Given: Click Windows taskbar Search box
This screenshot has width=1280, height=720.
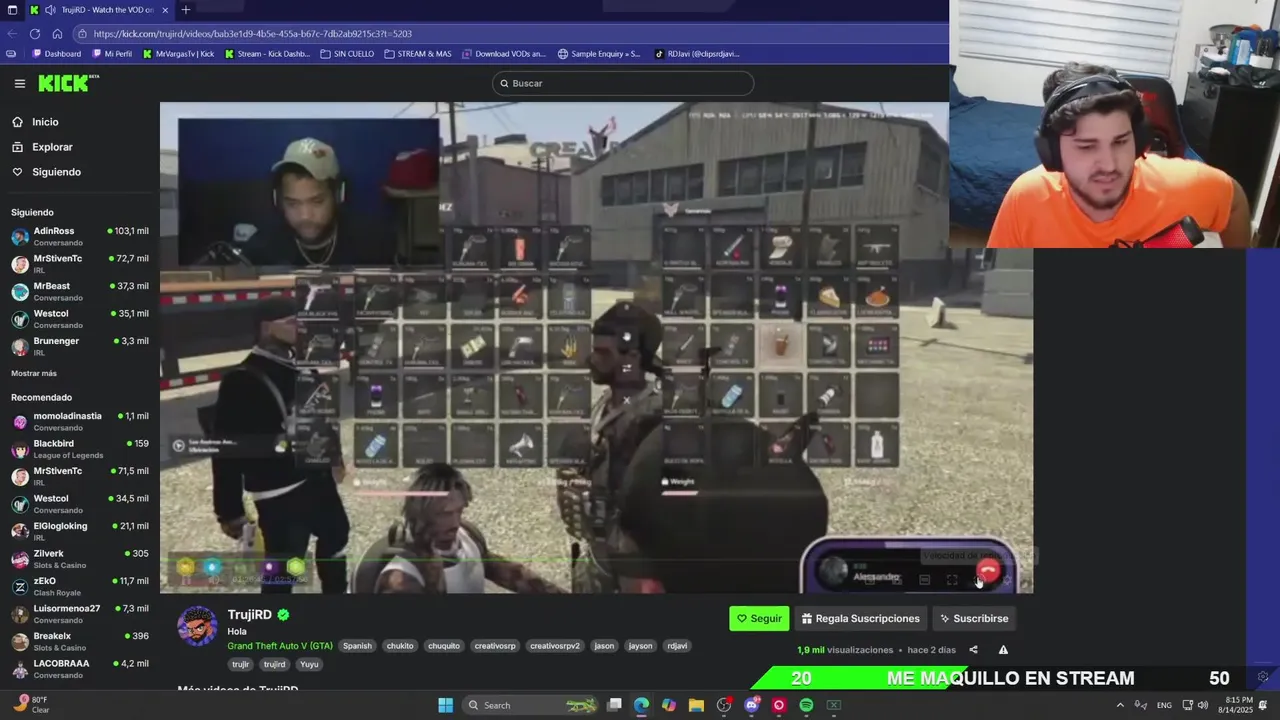Looking at the screenshot, I should [x=532, y=705].
